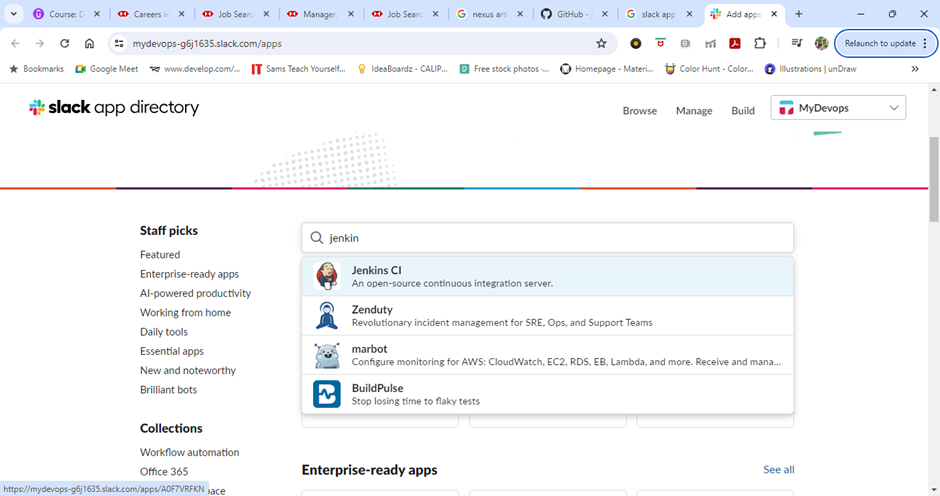Open the site information icon in address bar
Image resolution: width=940 pixels, height=496 pixels.
[119, 43]
